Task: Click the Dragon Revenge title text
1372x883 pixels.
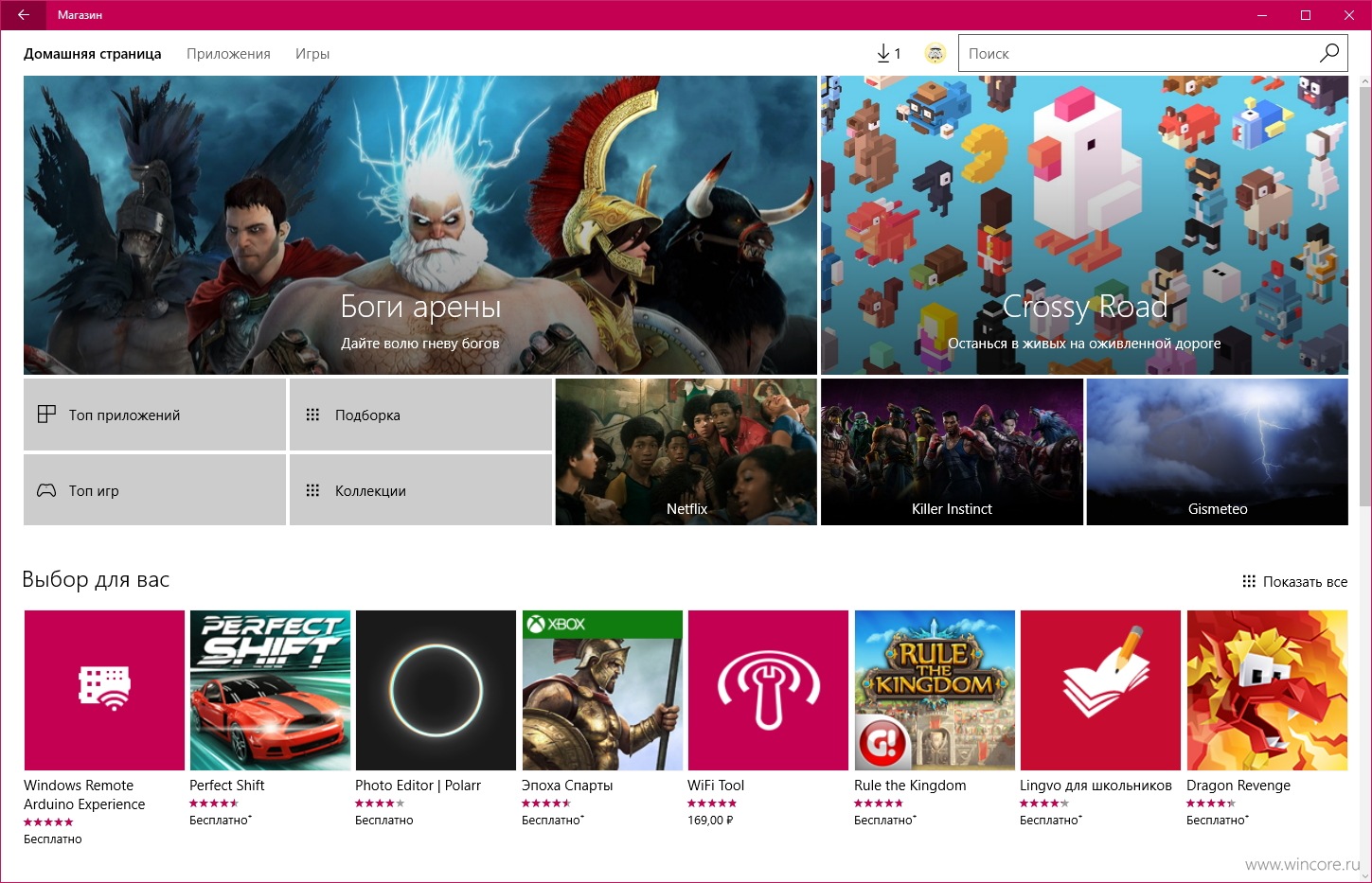Action: tap(1238, 786)
